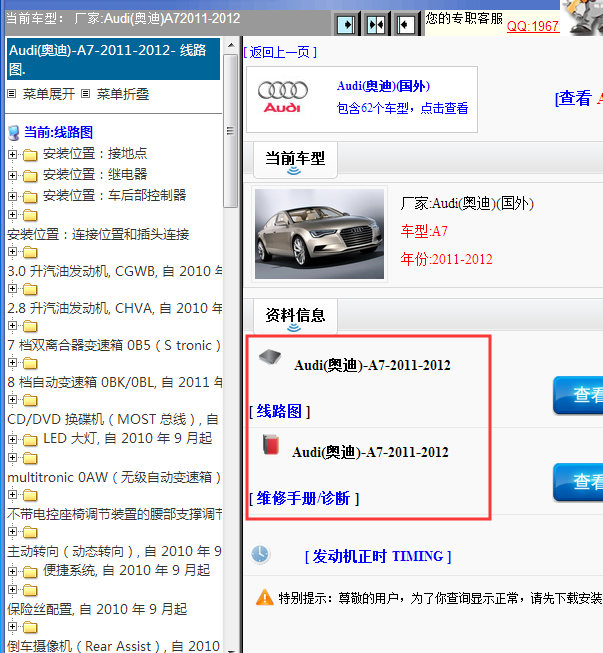603x653 pixels.
Task: Click Audi(奥迪)-A7-2011-2012 title above 线路图
Action: click(372, 365)
